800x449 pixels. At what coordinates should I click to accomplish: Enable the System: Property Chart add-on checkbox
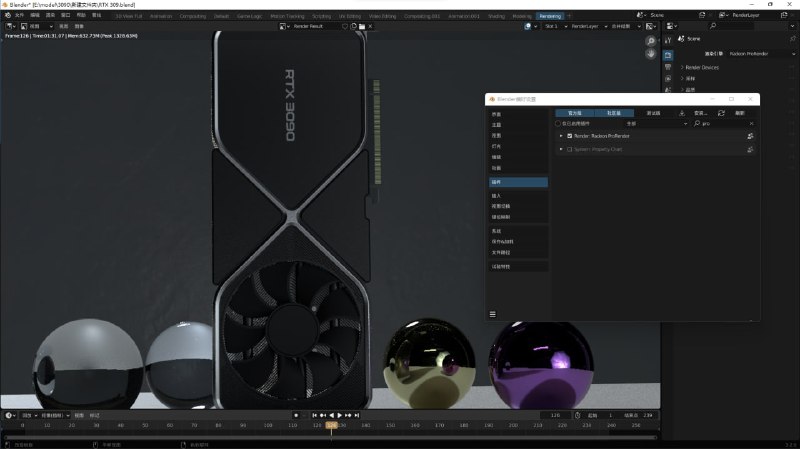coord(569,149)
